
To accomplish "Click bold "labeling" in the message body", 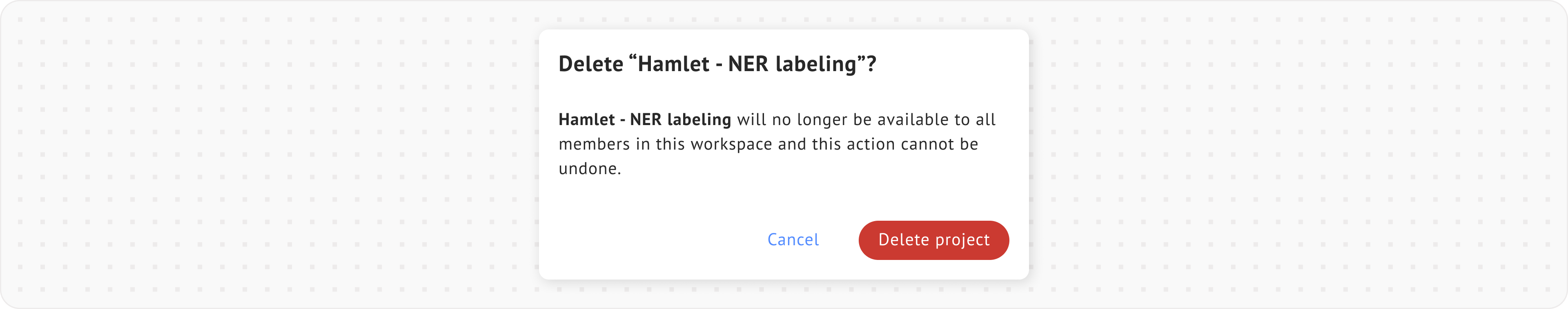I will tap(699, 119).
